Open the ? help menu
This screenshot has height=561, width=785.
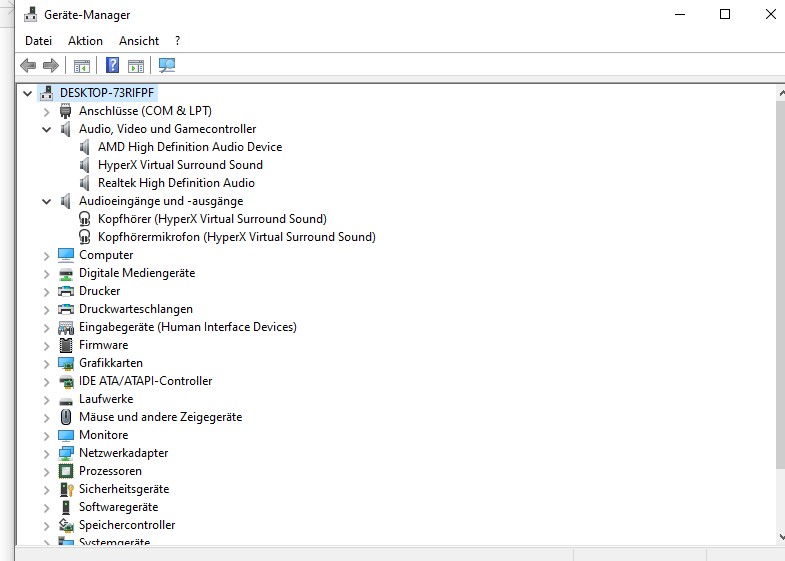(x=177, y=41)
